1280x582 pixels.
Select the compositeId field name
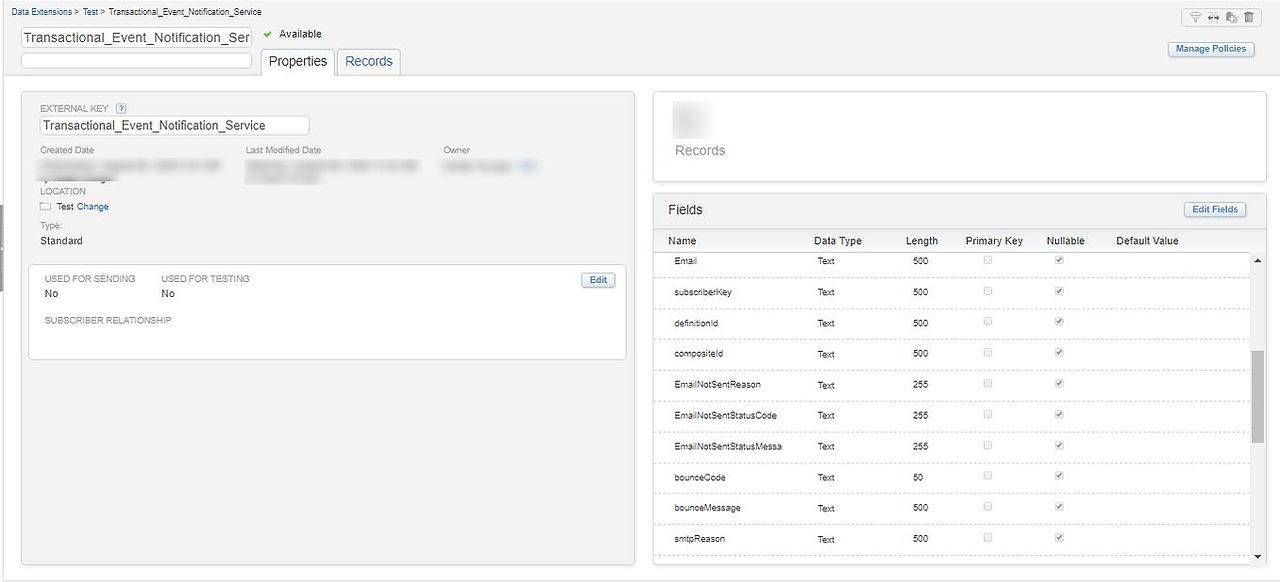pyautogui.click(x=698, y=354)
